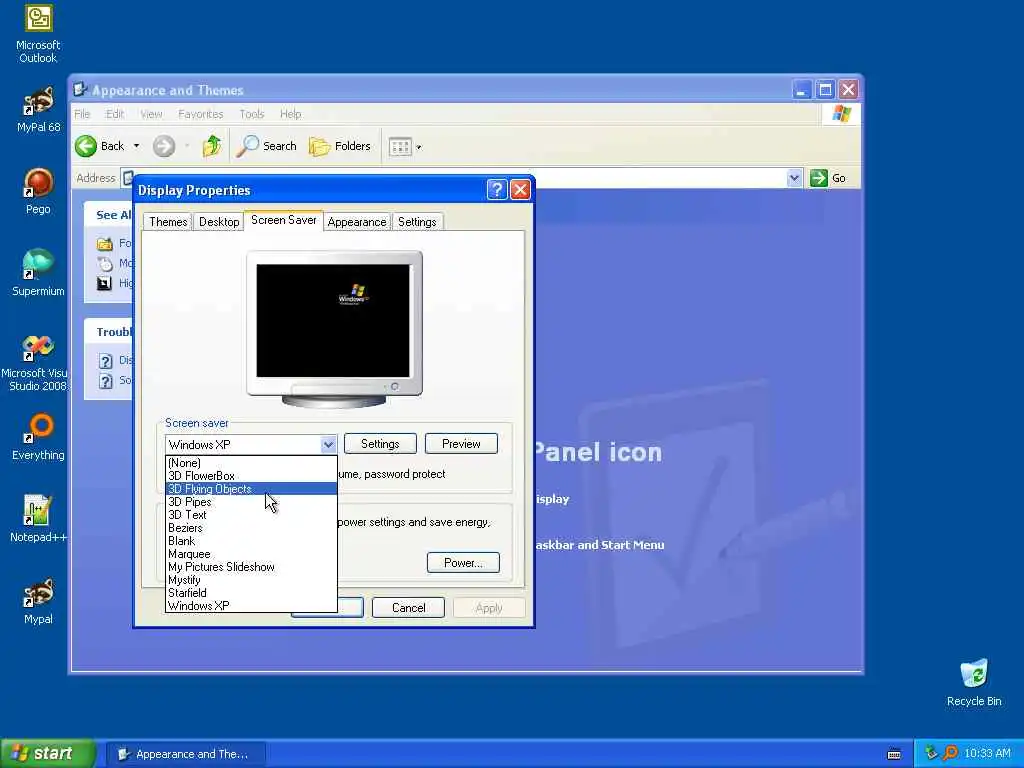Open Microsoft Visual Studio 2008 shortcut

point(35,362)
